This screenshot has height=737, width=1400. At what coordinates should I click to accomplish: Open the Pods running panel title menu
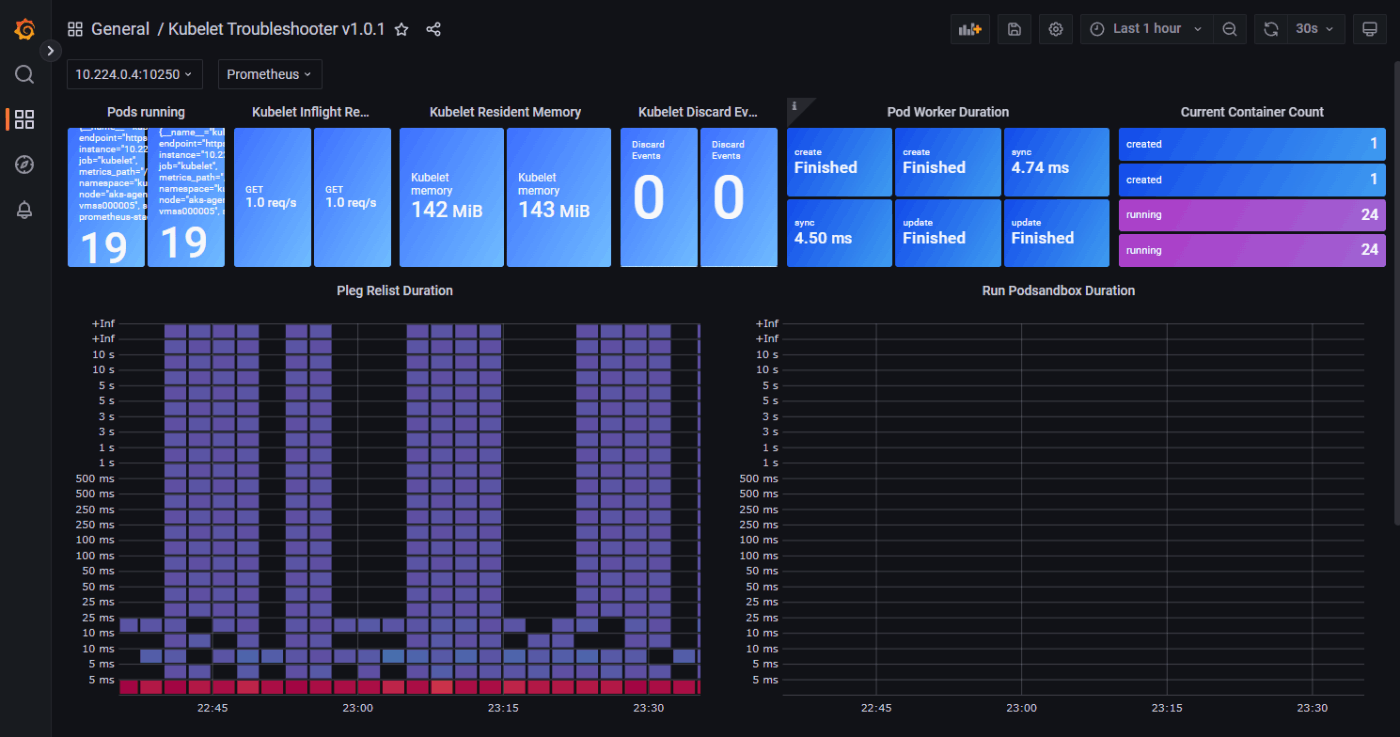point(146,112)
